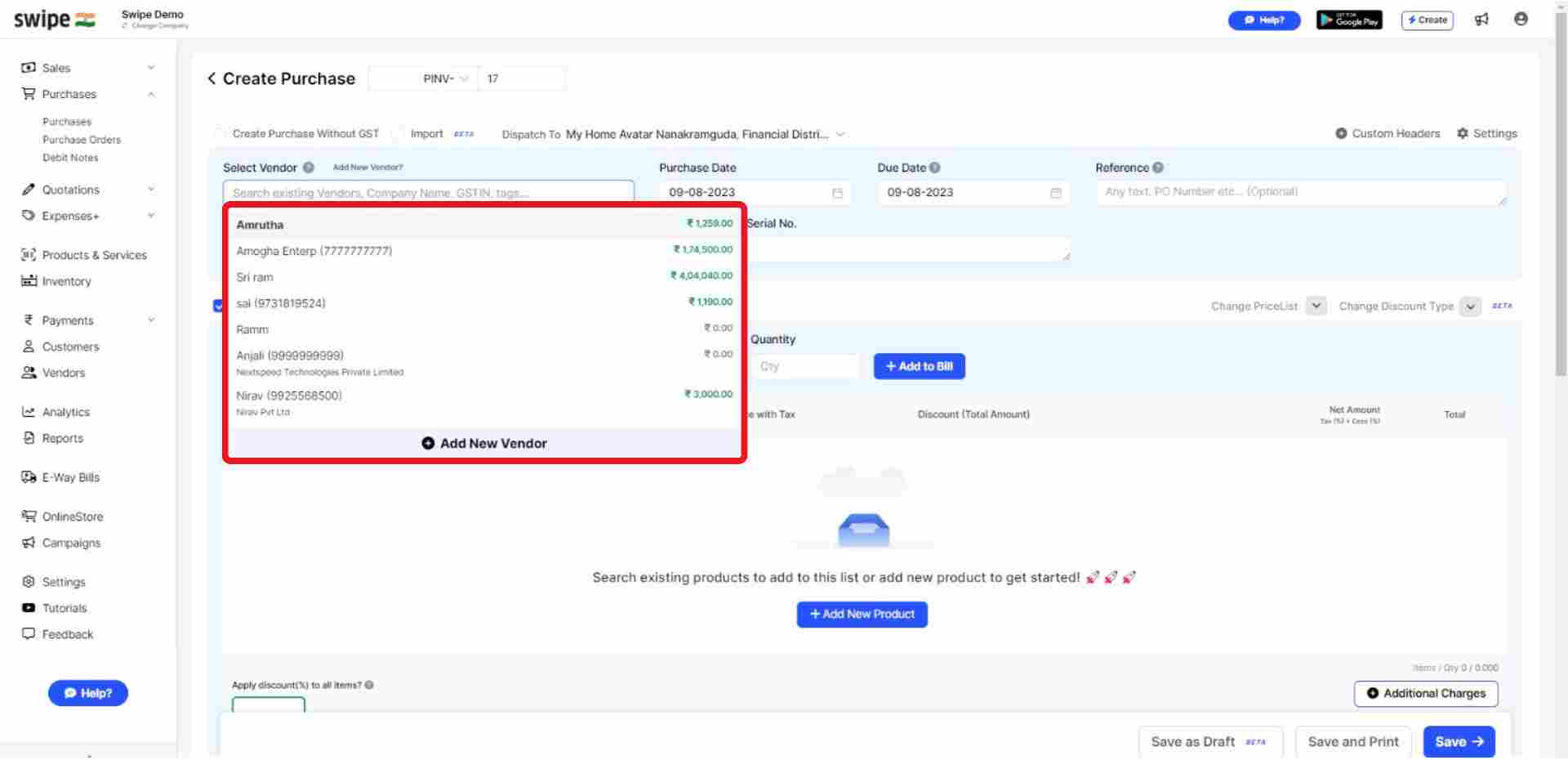Toggle the blue checkbox left of vendor list
This screenshot has width=1568, height=760.
coord(218,306)
